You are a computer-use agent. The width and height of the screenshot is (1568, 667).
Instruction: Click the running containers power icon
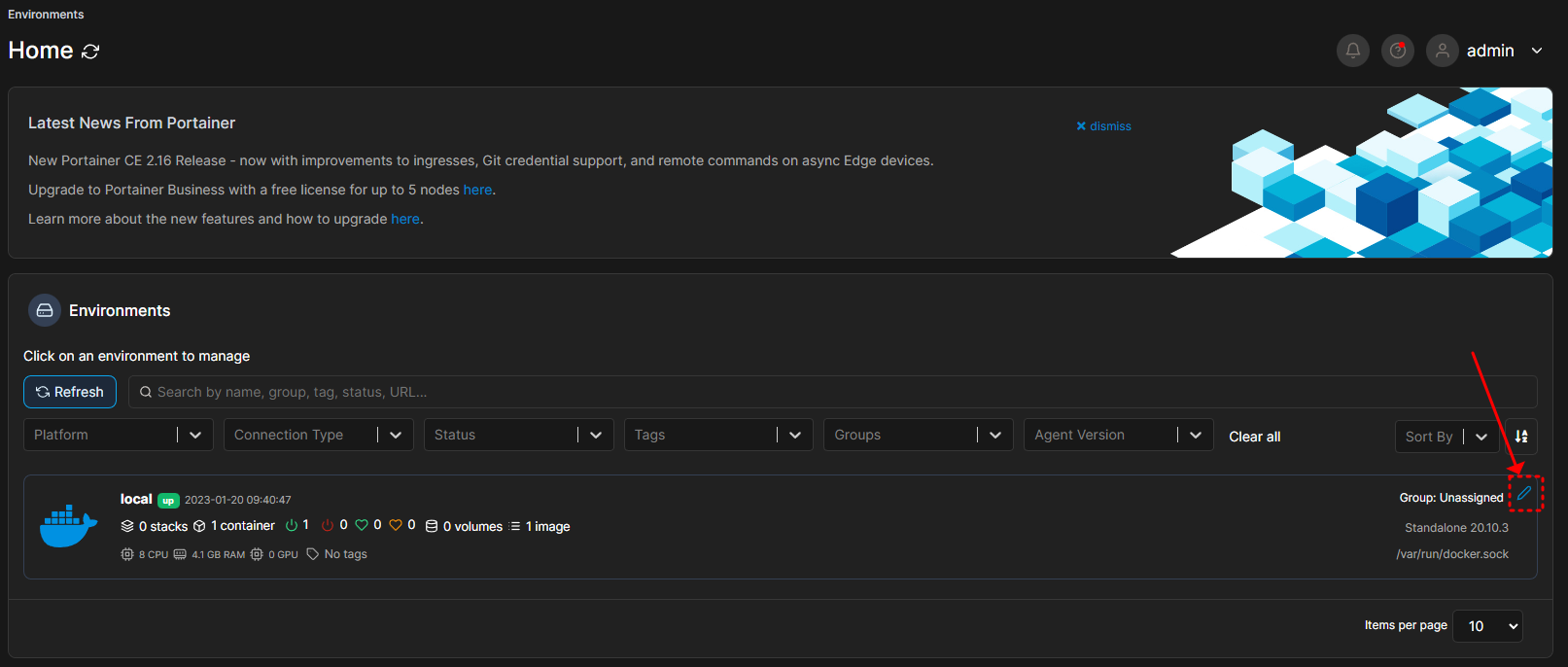[292, 525]
